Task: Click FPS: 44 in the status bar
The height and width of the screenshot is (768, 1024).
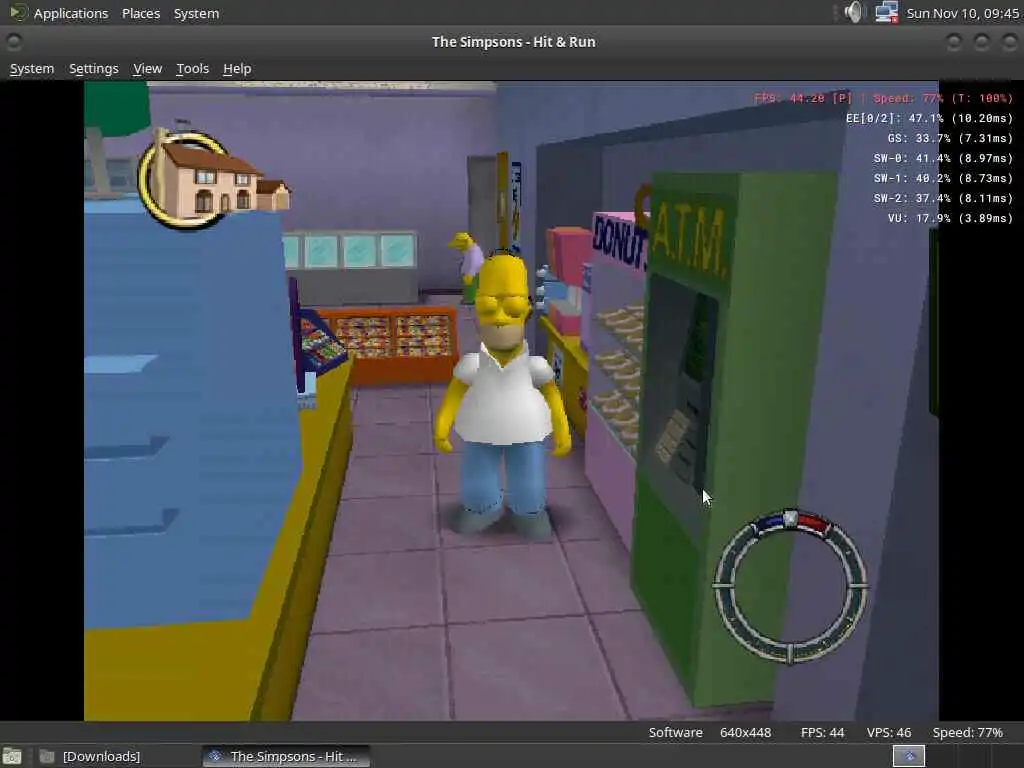Action: 822,733
